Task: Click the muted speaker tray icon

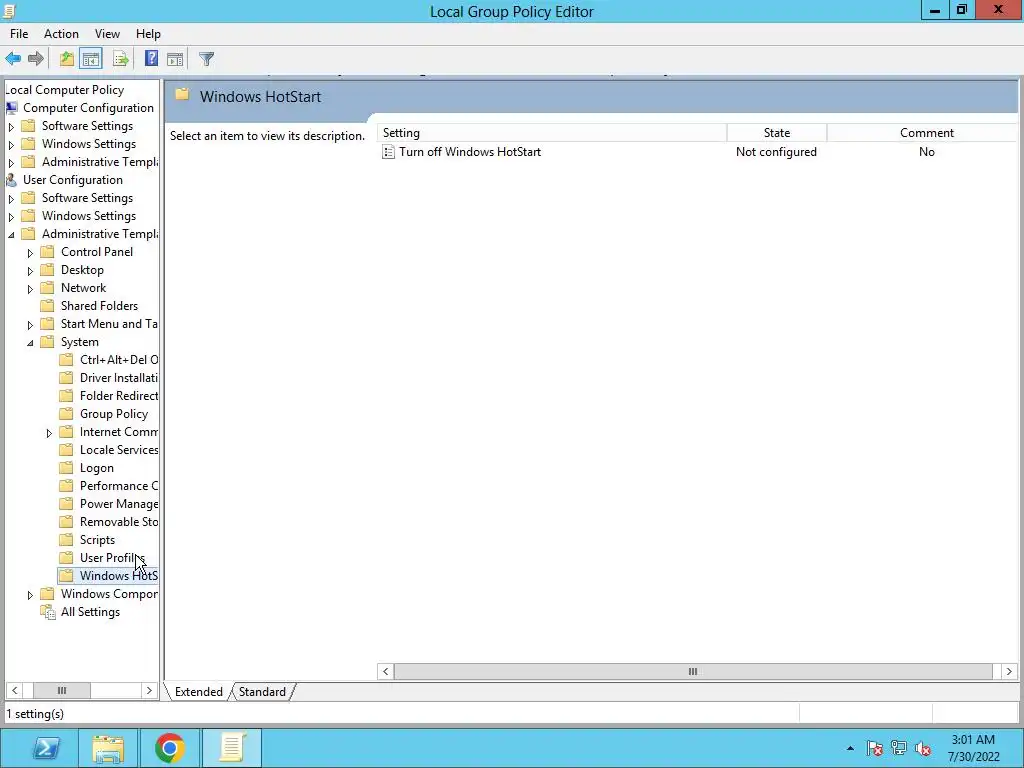Action: pyautogui.click(x=923, y=748)
